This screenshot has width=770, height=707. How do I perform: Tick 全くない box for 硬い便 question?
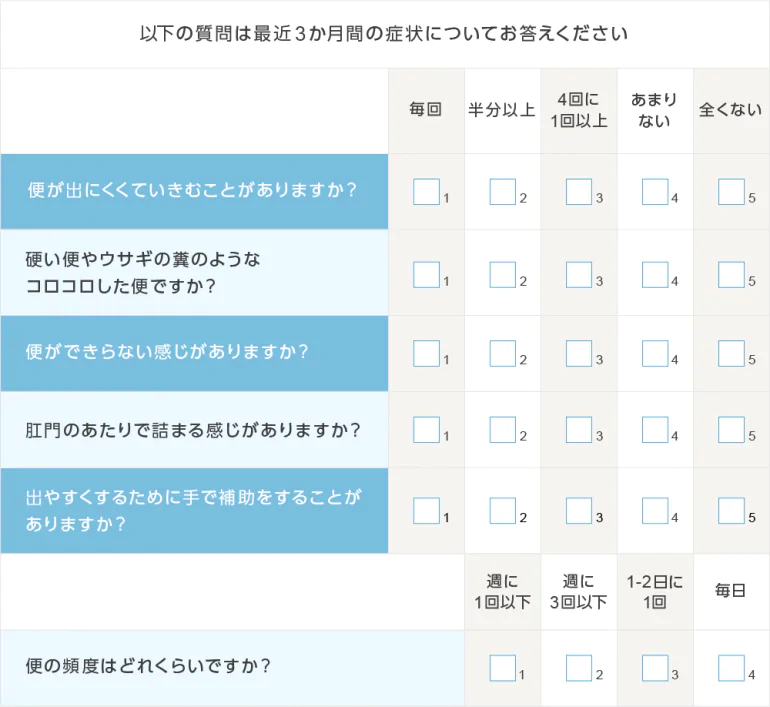click(x=731, y=274)
